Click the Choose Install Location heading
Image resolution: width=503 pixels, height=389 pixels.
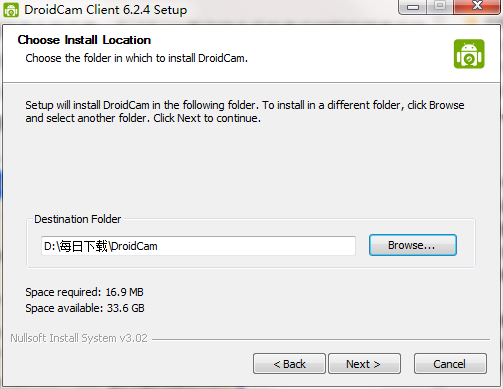84,40
